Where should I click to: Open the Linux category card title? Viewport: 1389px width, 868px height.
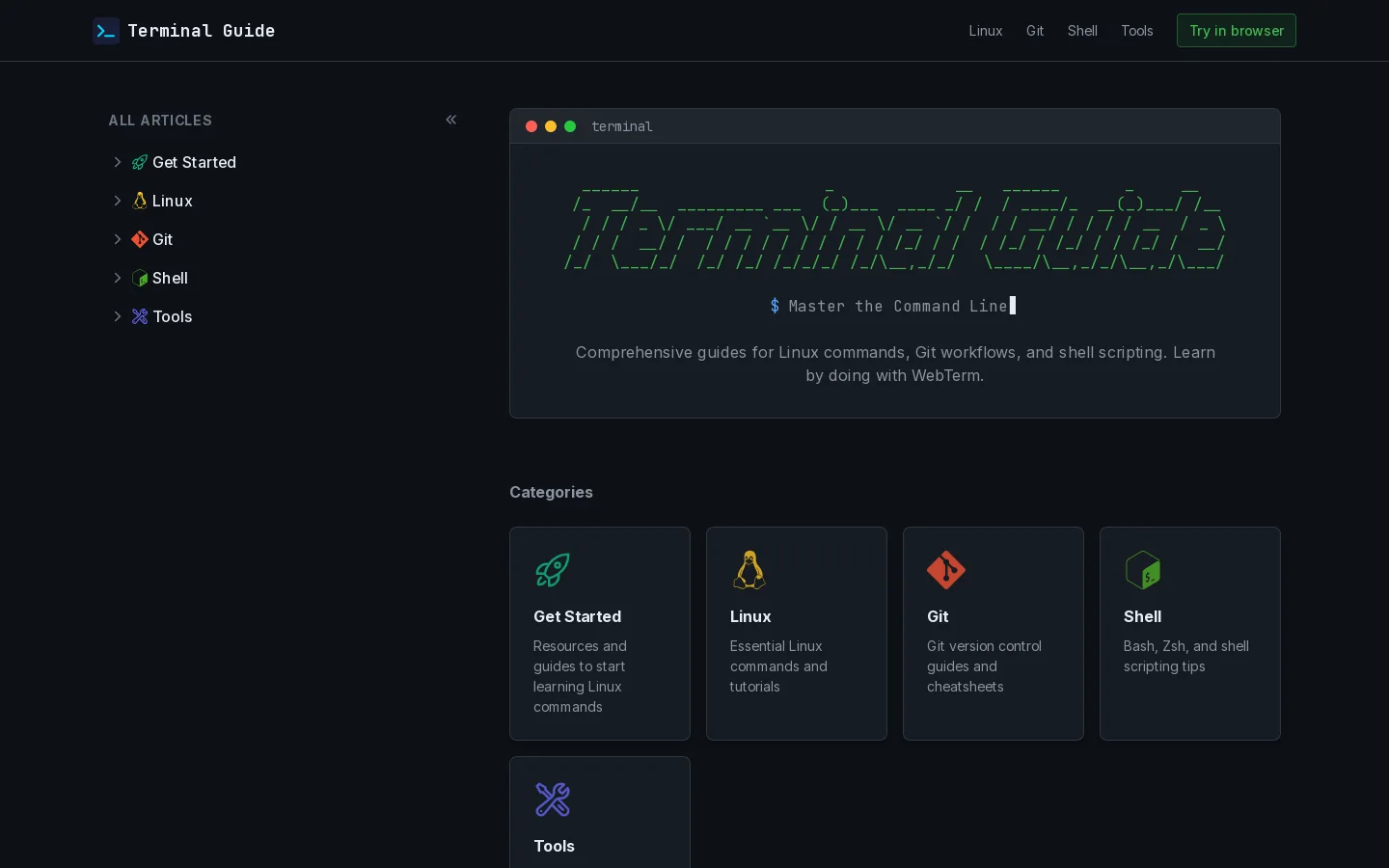tap(750, 616)
